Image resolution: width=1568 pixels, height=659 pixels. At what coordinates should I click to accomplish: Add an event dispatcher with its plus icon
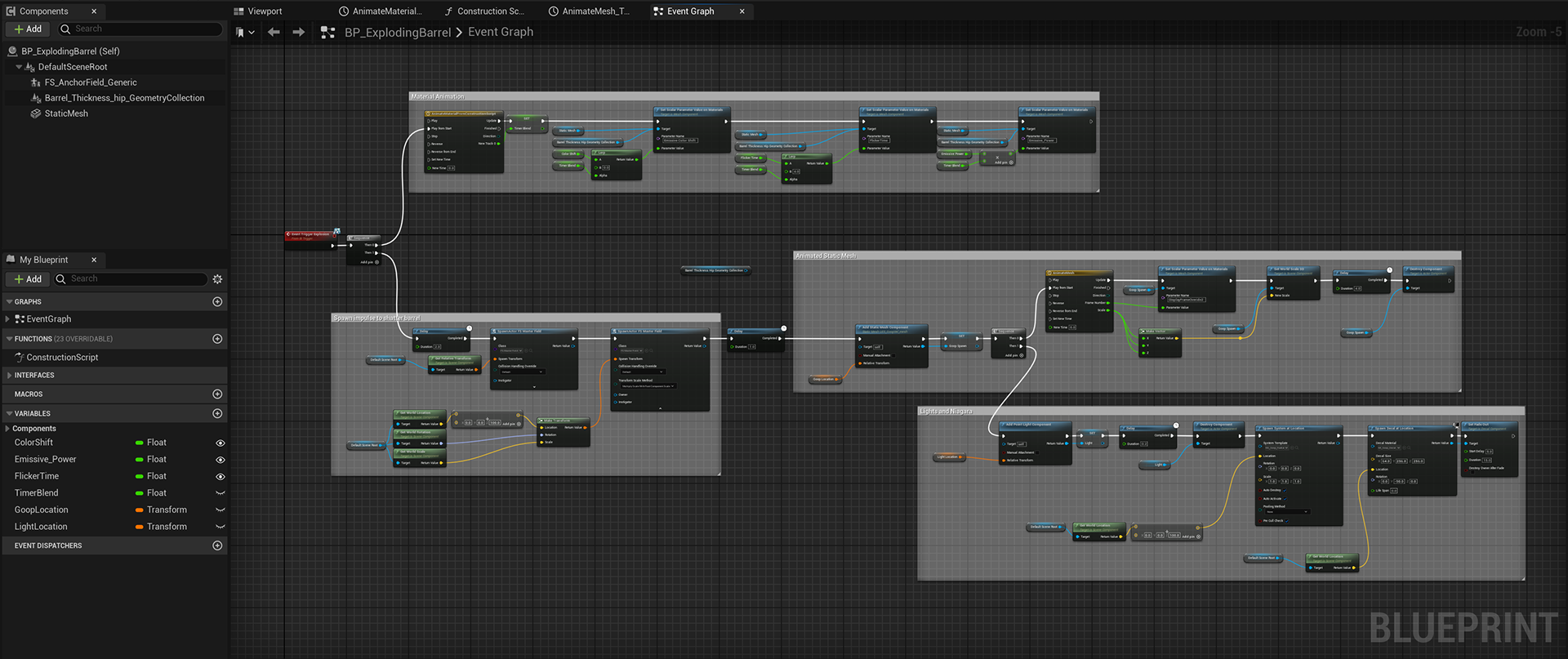pyautogui.click(x=217, y=545)
